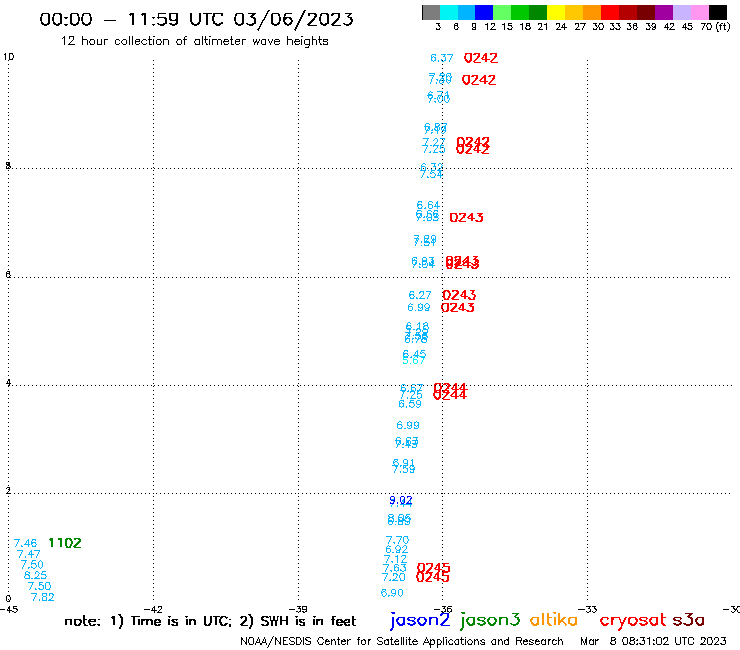This screenshot has height=650, width=740.
Task: Click the wave height value '6.92'
Action: coord(396,549)
